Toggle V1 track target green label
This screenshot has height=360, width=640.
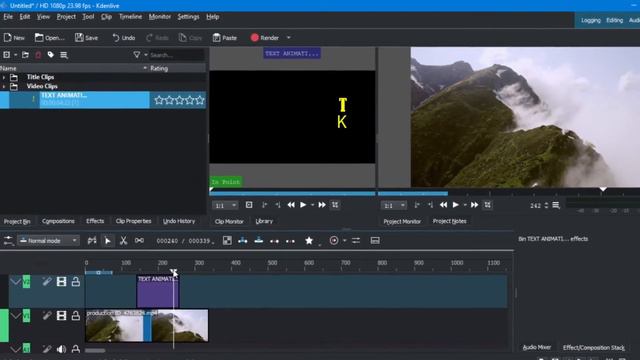click(26, 316)
